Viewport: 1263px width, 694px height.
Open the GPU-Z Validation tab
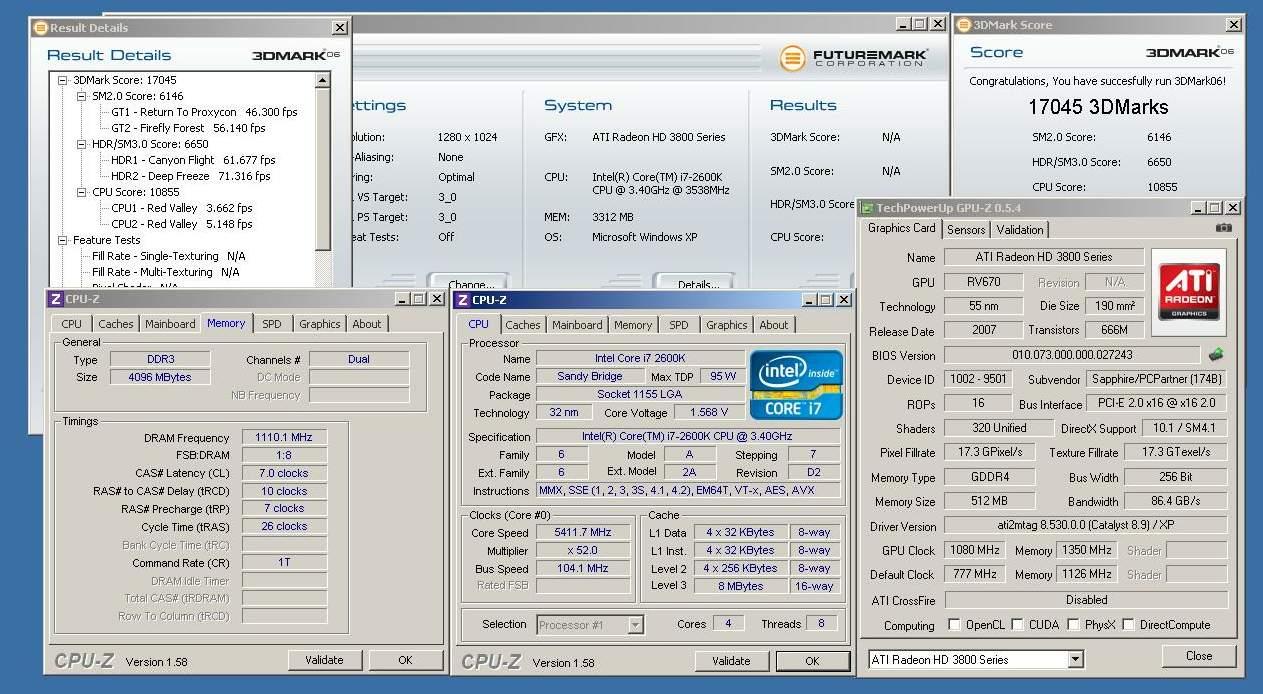[x=1020, y=229]
